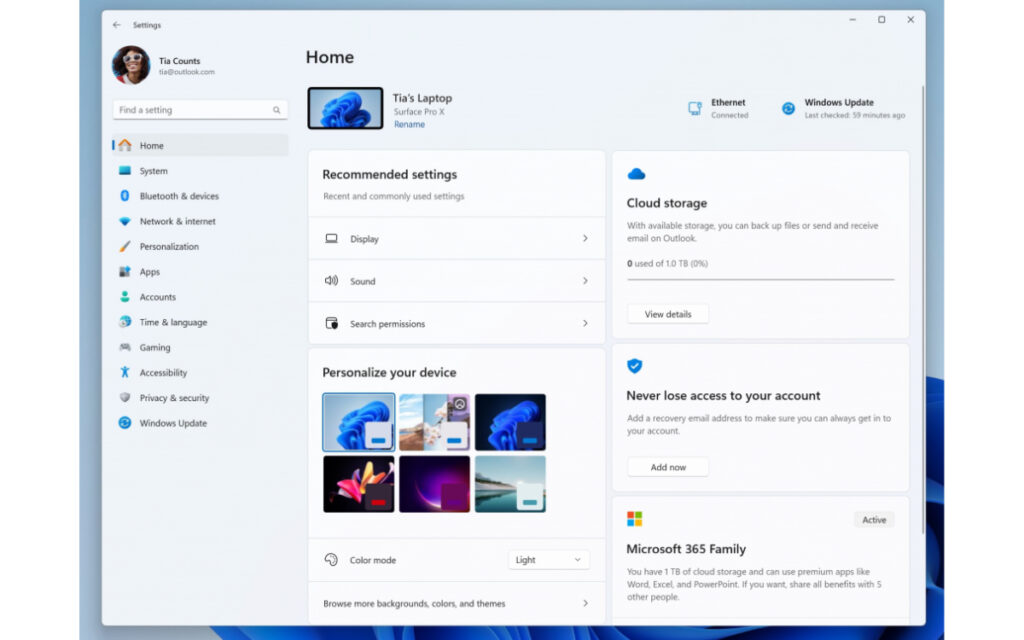This screenshot has height=640, width=1024.
Task: Click the blue cloud storage icon
Action: [636, 174]
